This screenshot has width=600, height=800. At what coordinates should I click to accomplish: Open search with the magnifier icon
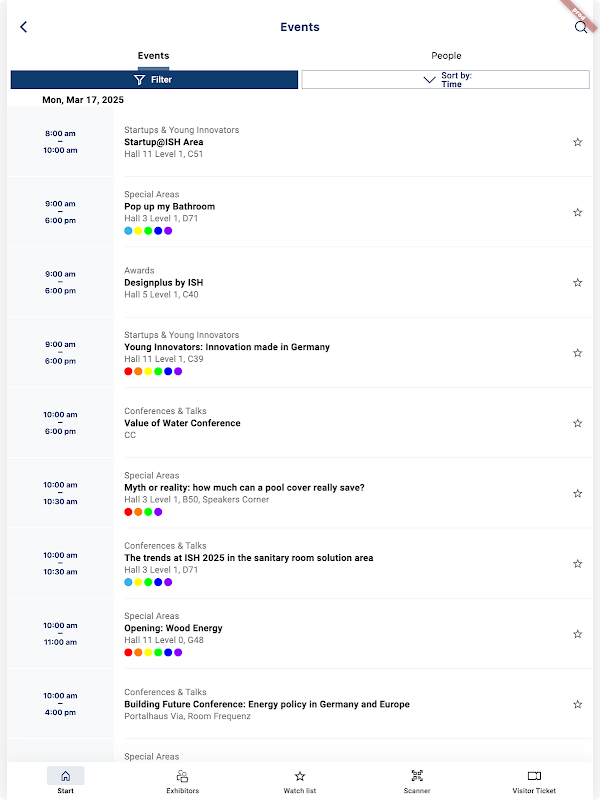(580, 28)
